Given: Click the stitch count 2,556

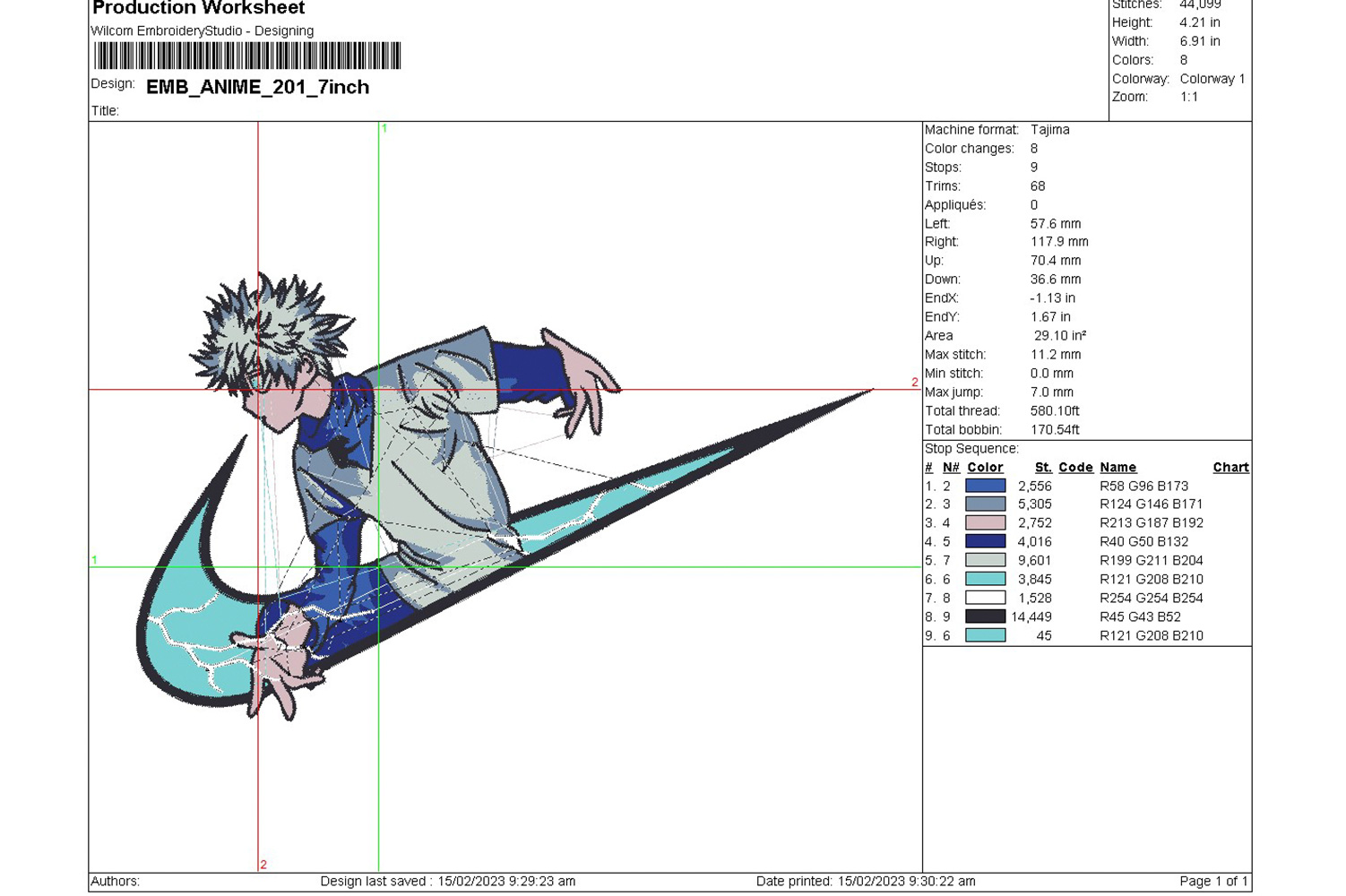Looking at the screenshot, I should click(x=1035, y=487).
